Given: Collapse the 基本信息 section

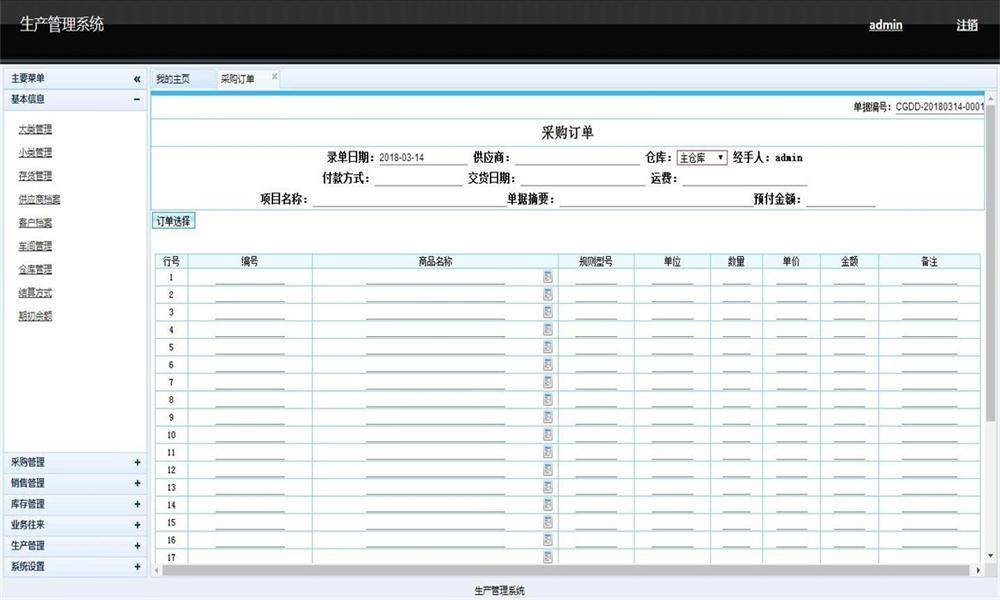Looking at the screenshot, I should coord(136,99).
